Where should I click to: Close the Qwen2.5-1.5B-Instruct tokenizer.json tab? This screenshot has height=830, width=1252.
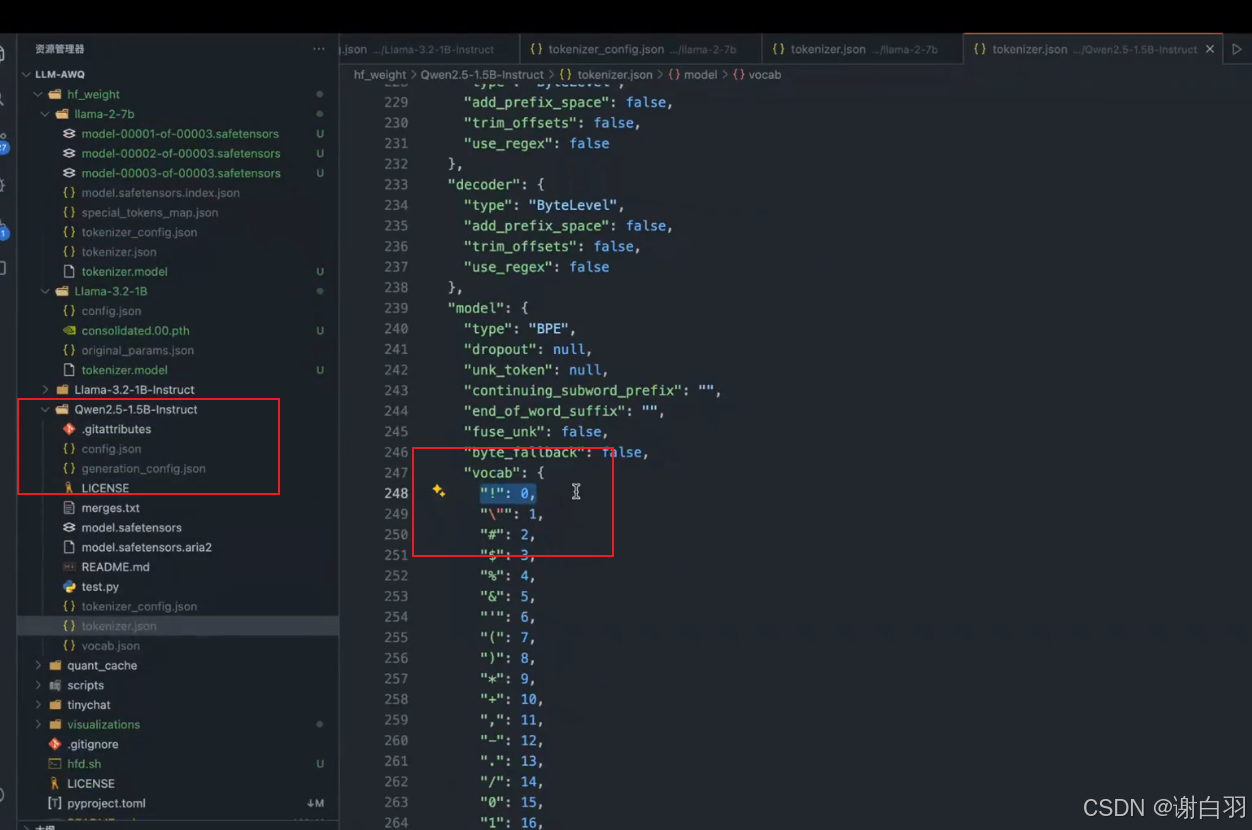pos(1210,49)
